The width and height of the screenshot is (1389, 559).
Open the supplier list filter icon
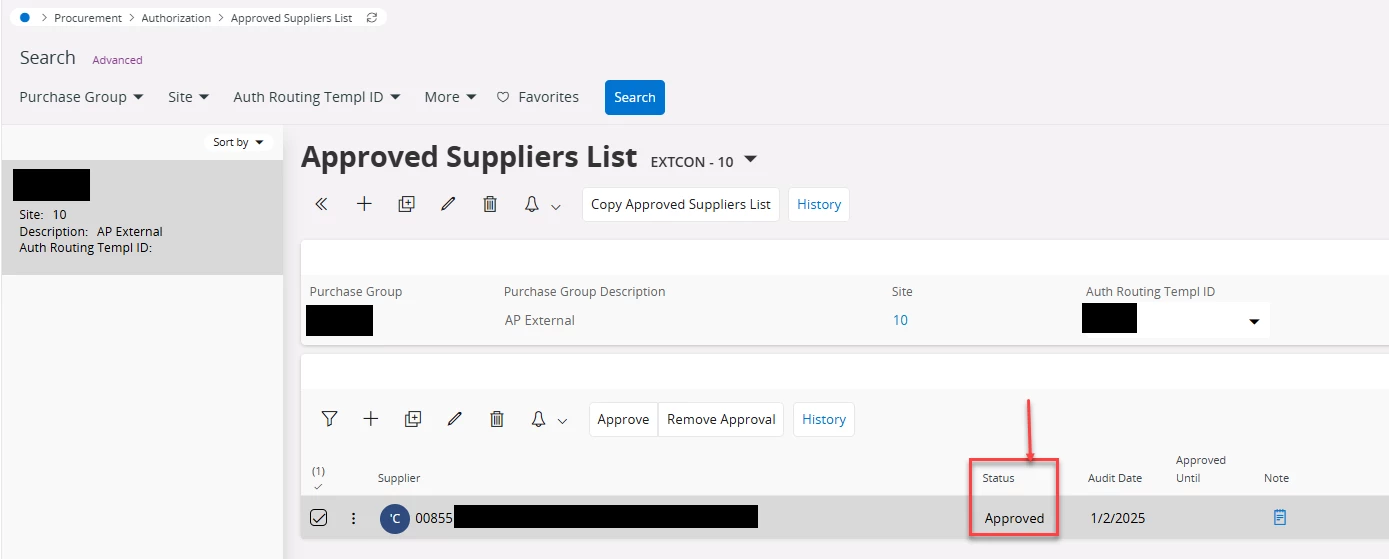(x=329, y=419)
